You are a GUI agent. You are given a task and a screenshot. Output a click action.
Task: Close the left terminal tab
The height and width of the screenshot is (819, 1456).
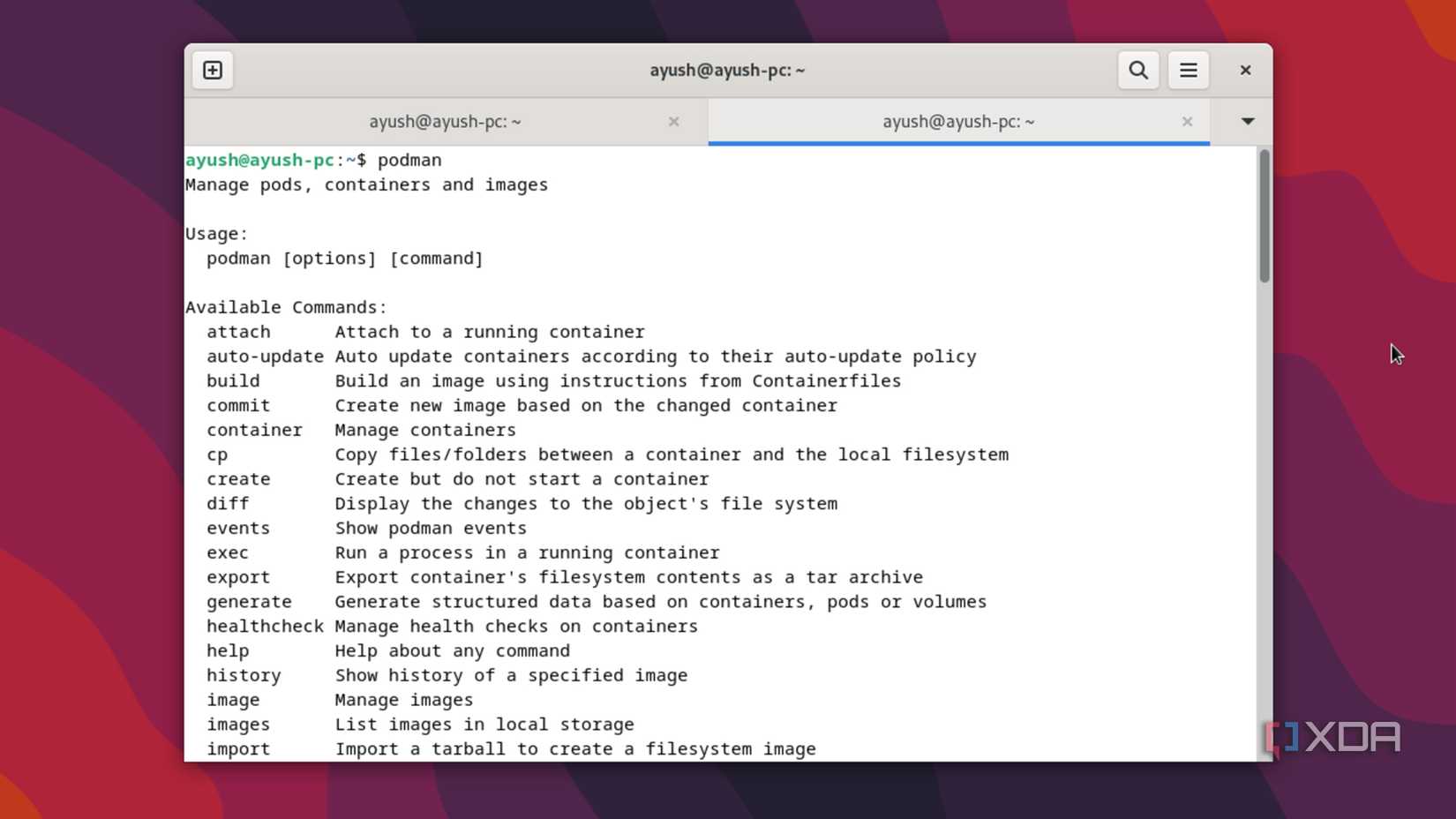[x=673, y=122]
